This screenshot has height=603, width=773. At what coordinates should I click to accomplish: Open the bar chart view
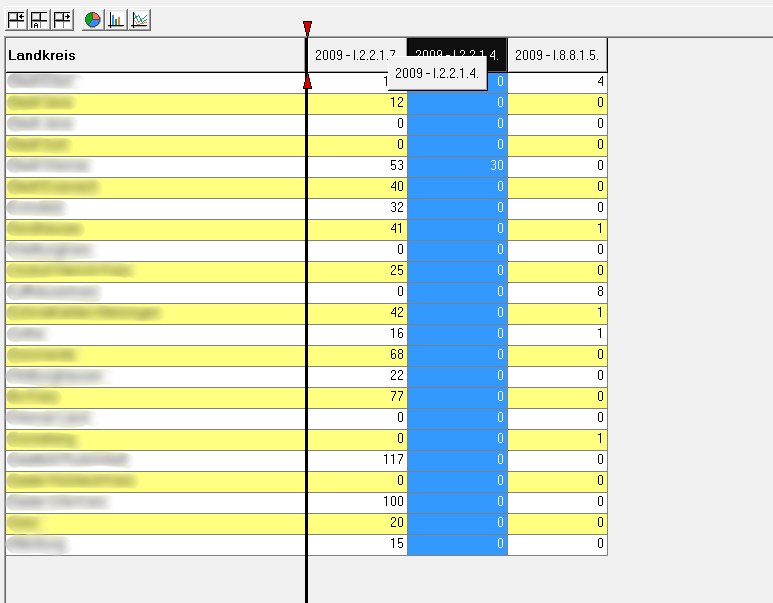point(117,19)
